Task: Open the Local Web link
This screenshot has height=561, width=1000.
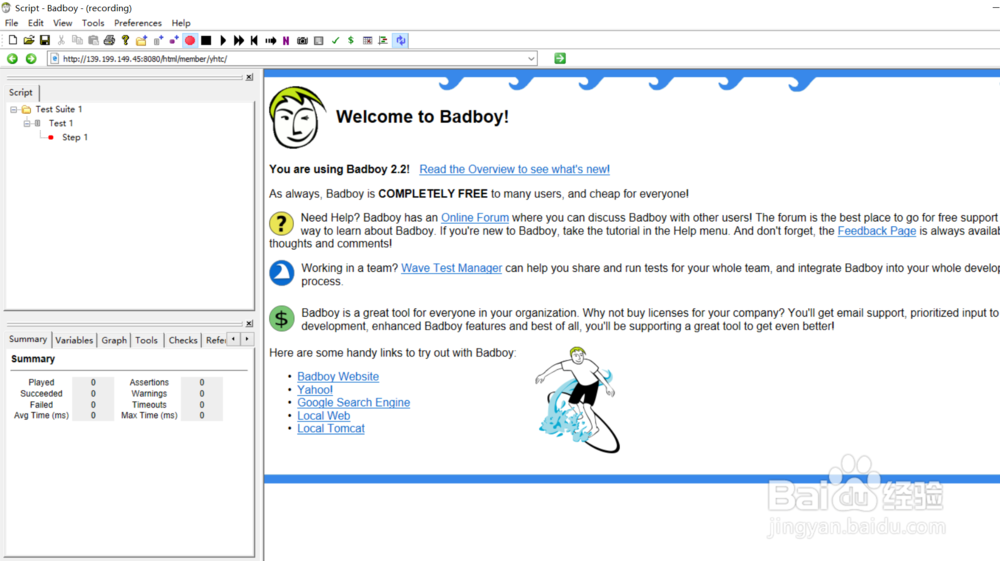Action: click(x=323, y=416)
